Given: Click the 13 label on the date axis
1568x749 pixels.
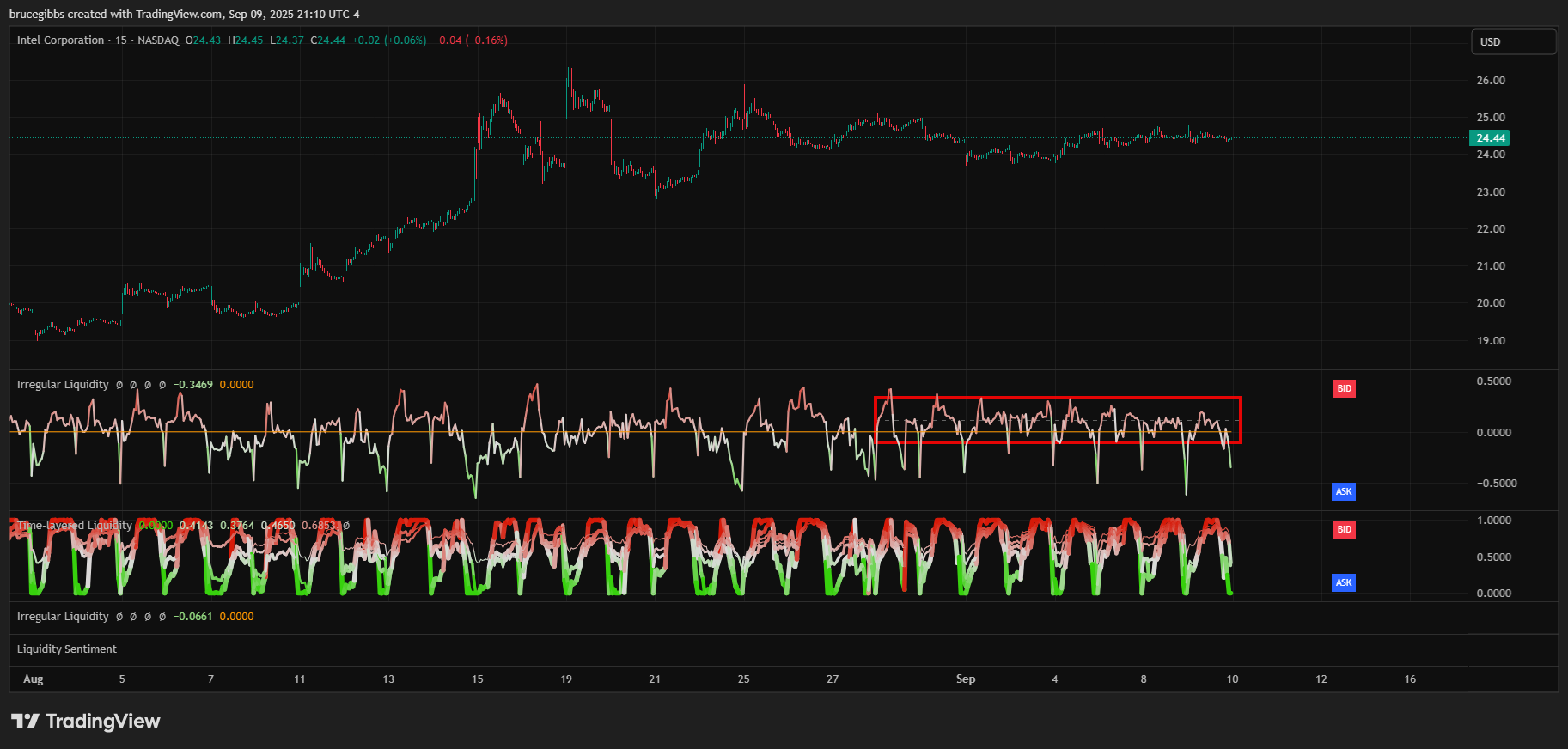Looking at the screenshot, I should click(388, 679).
